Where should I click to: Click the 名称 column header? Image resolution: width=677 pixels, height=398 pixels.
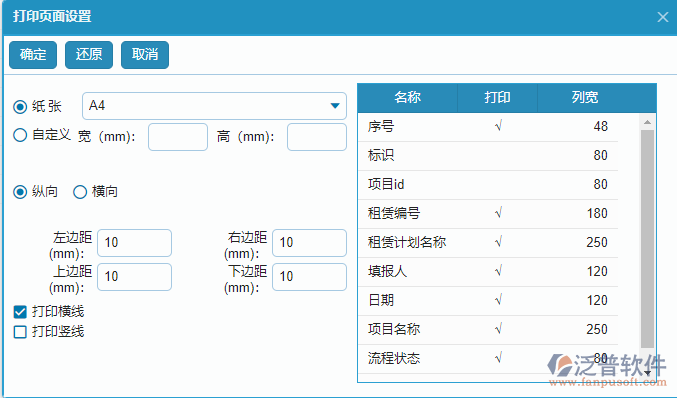tap(408, 98)
